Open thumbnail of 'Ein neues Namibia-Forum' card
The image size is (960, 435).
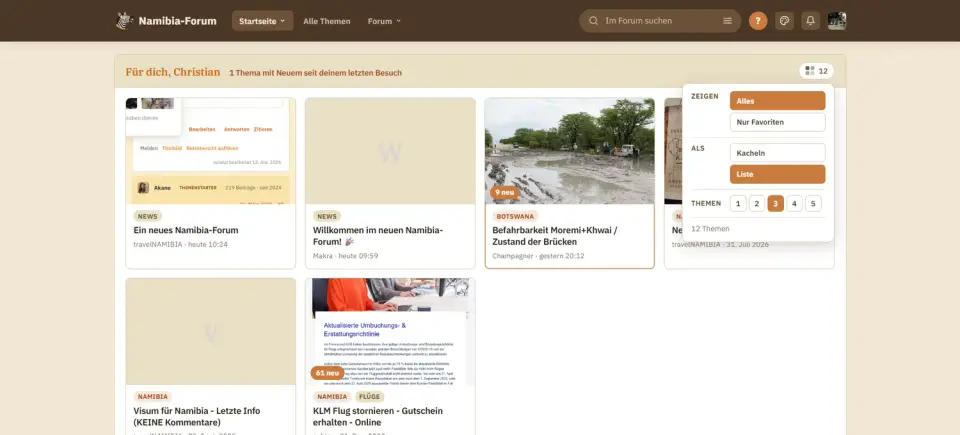click(x=211, y=151)
